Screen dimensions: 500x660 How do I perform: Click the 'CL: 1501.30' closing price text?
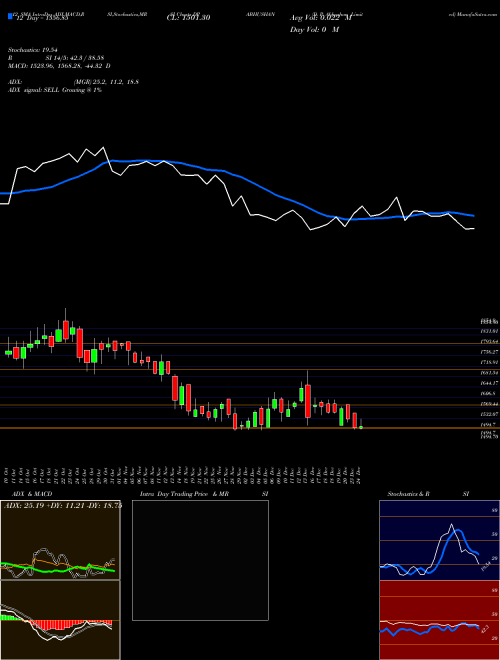coord(188,18)
